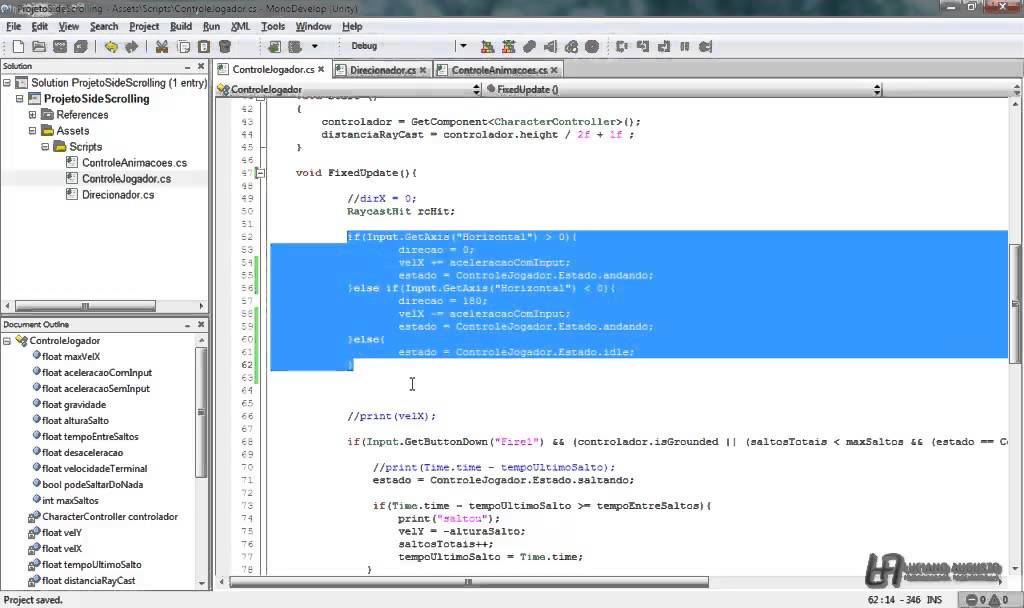This screenshot has width=1024, height=608.
Task: Close the ControleJogador.cs tab
Action: tap(321, 69)
